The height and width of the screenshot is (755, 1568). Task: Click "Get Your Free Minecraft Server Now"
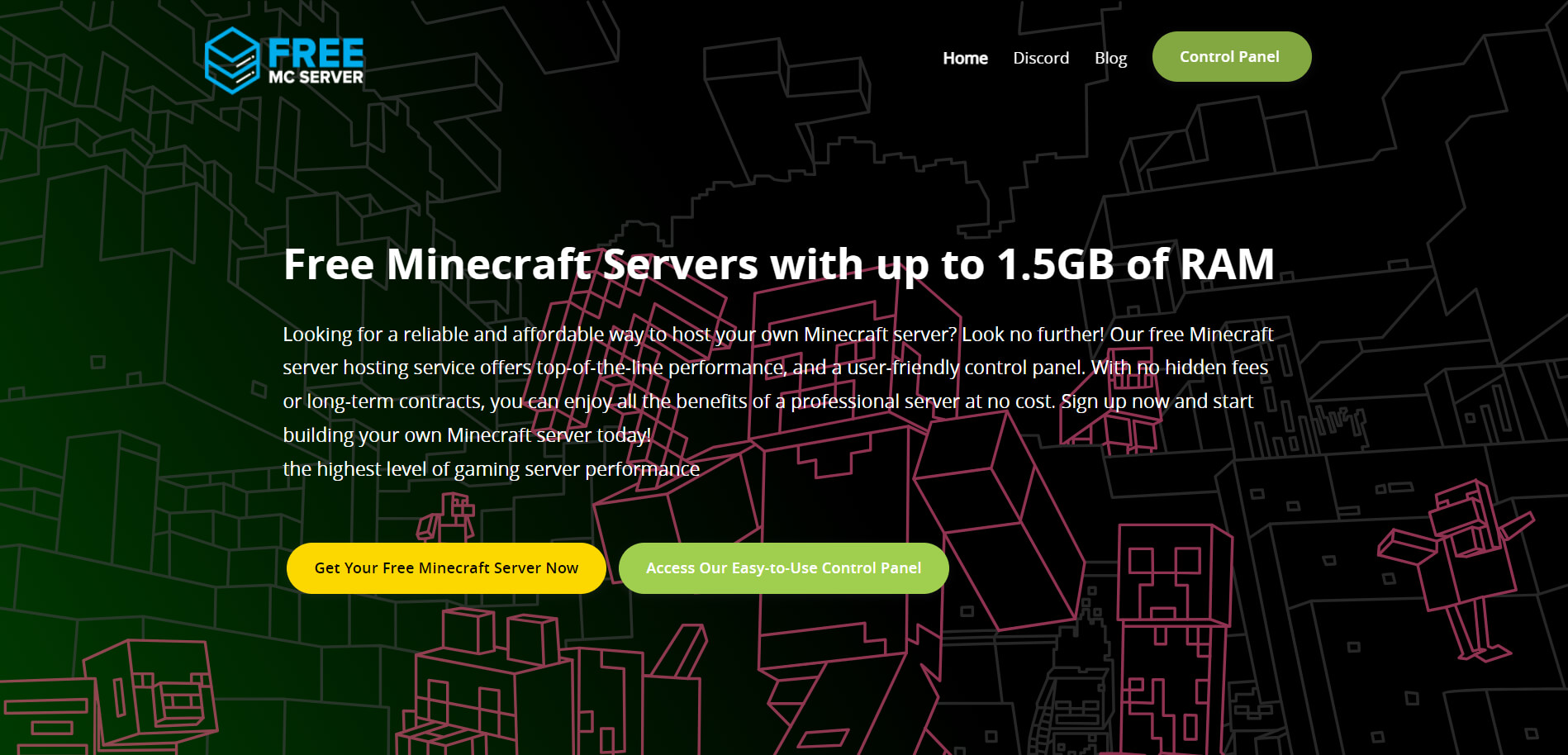[445, 567]
